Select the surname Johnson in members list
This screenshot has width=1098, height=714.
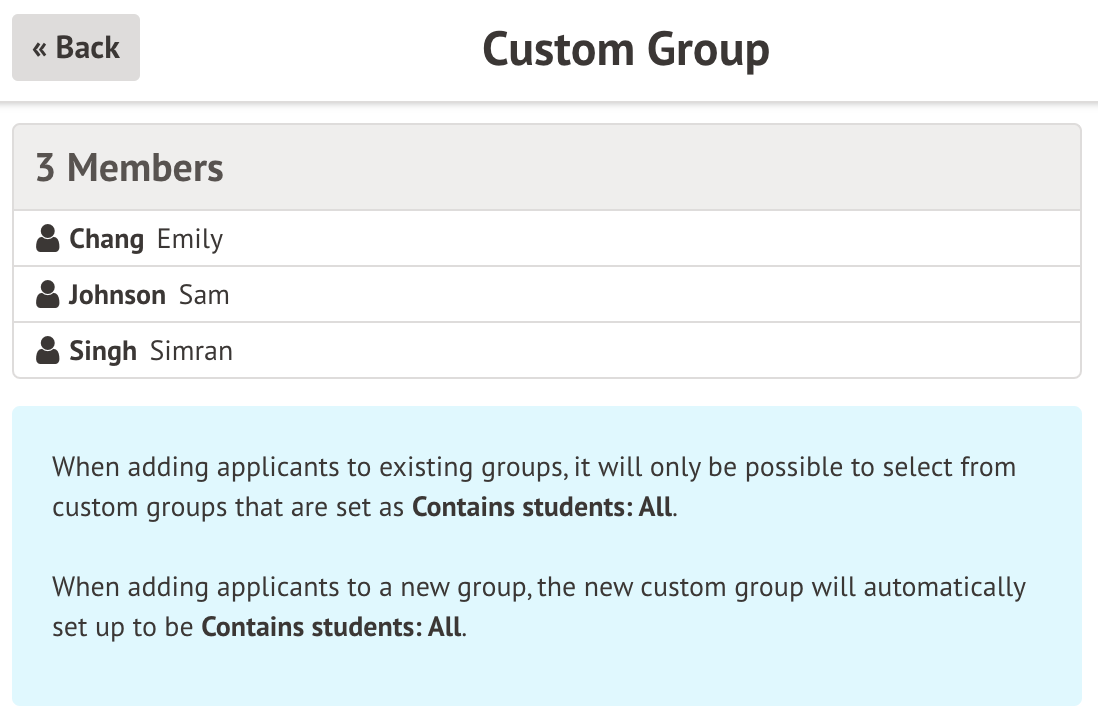(x=117, y=295)
